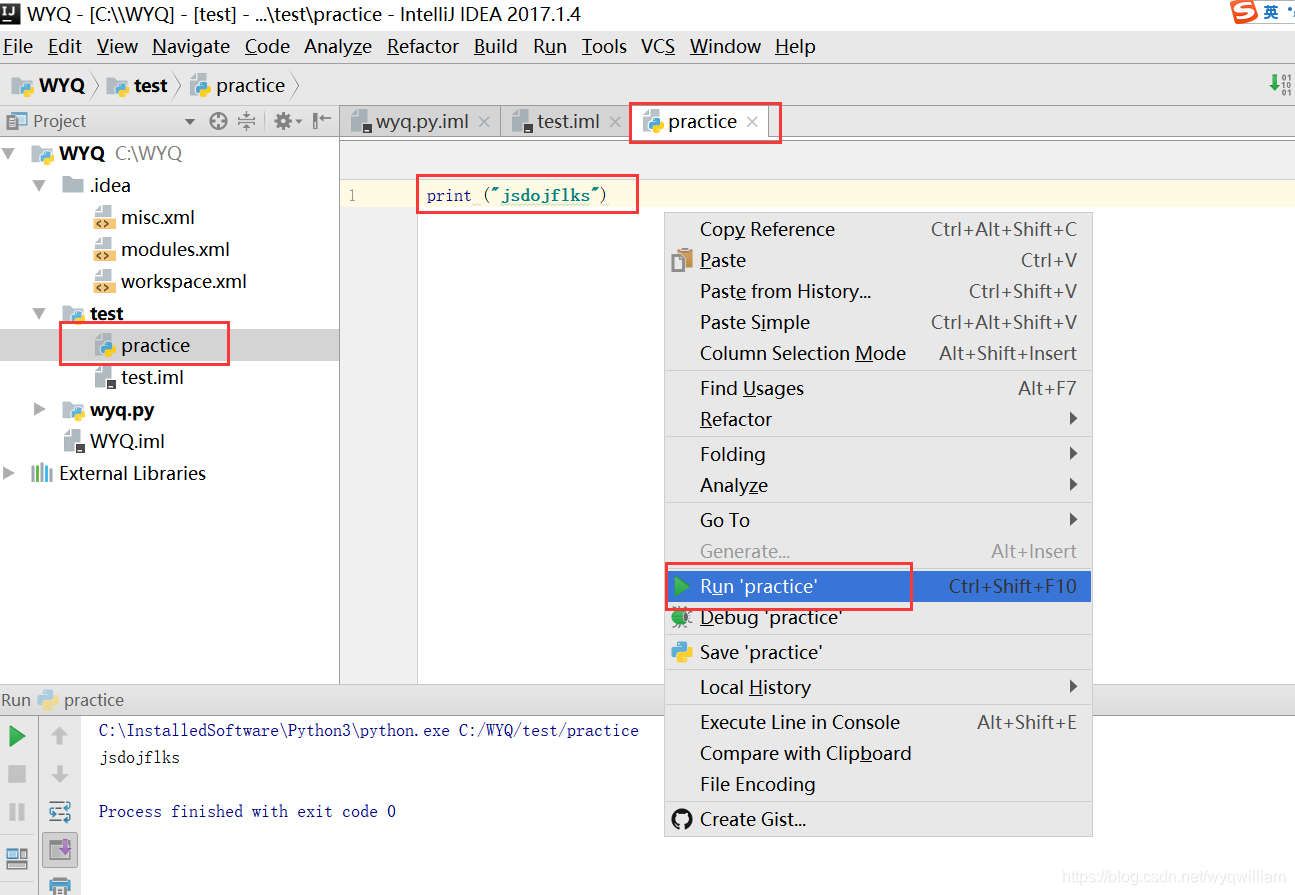Click the gray Stop process icon
Viewport: 1295px width, 895px height.
tap(17, 773)
